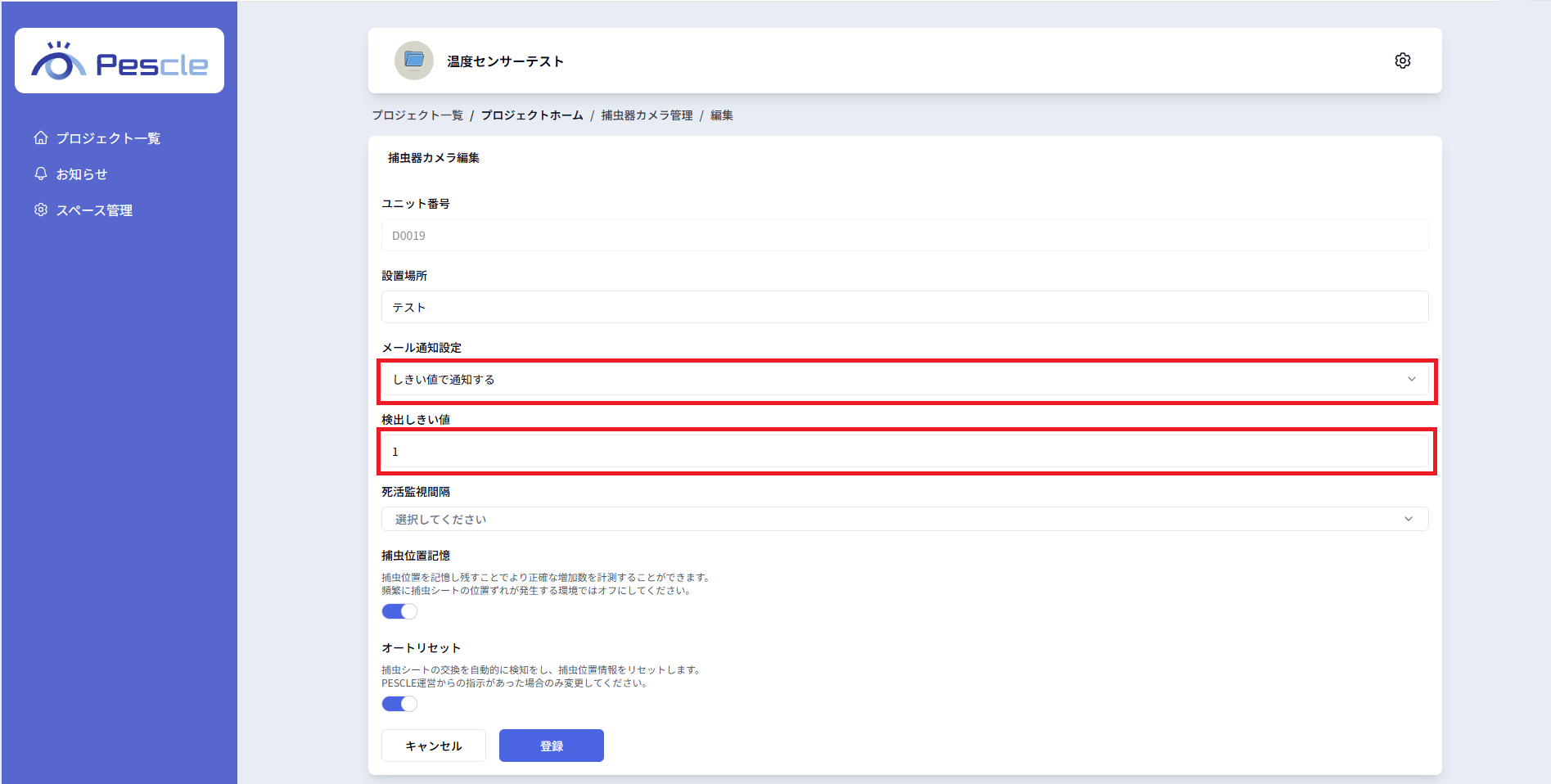
Task: Open 捕虫器カメラ管理 breadcrumb link
Action: point(647,115)
